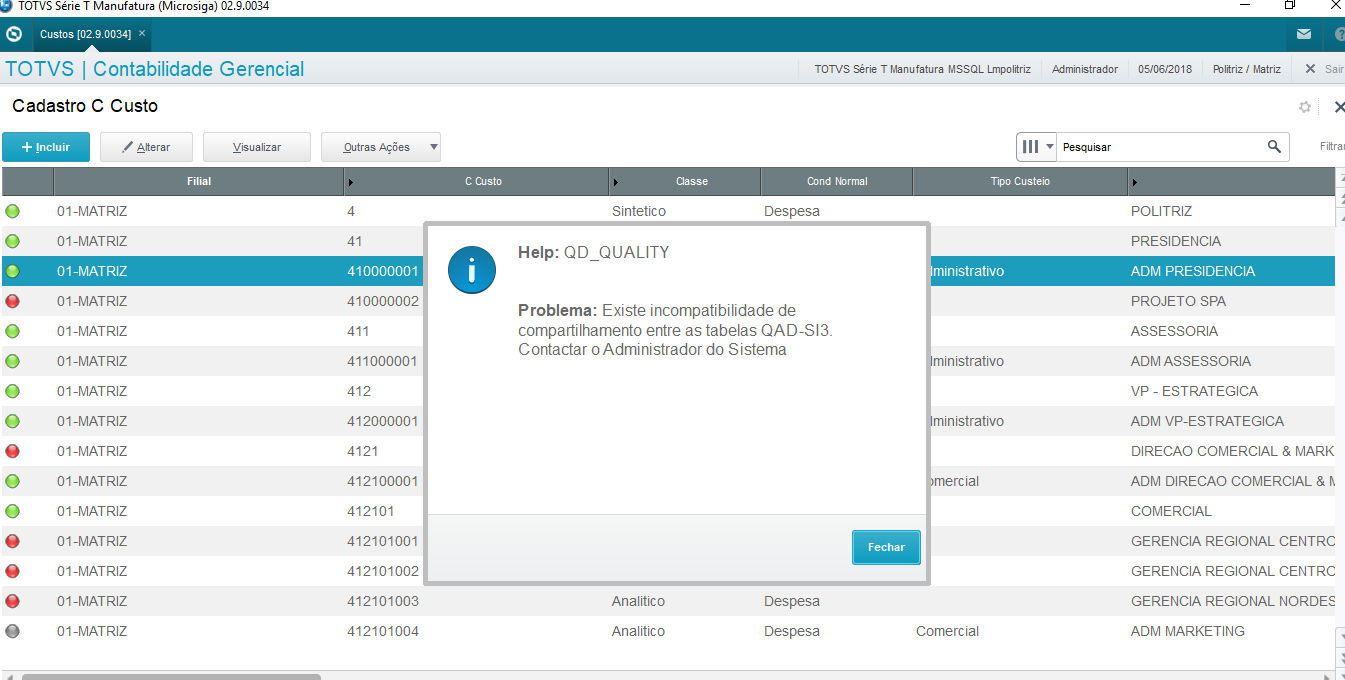Click the green status dot of row 4
1345x680 pixels.
pos(12,211)
